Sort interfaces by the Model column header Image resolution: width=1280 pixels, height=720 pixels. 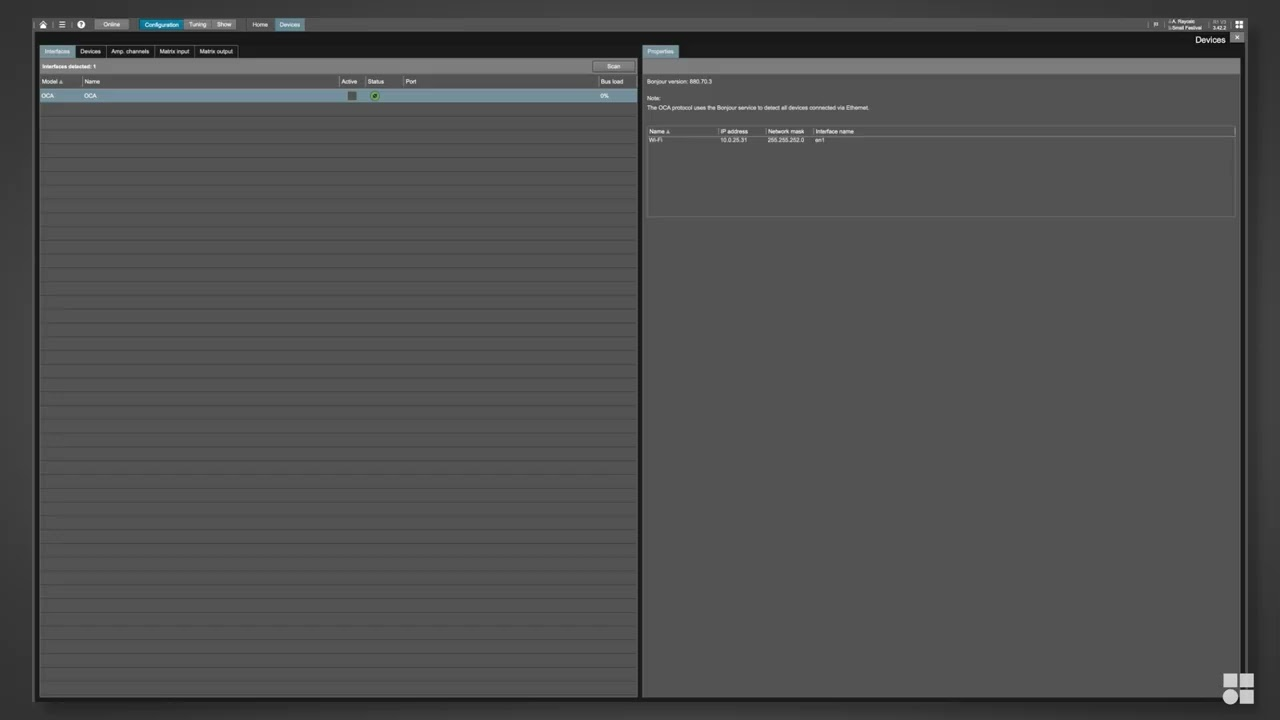(52, 81)
